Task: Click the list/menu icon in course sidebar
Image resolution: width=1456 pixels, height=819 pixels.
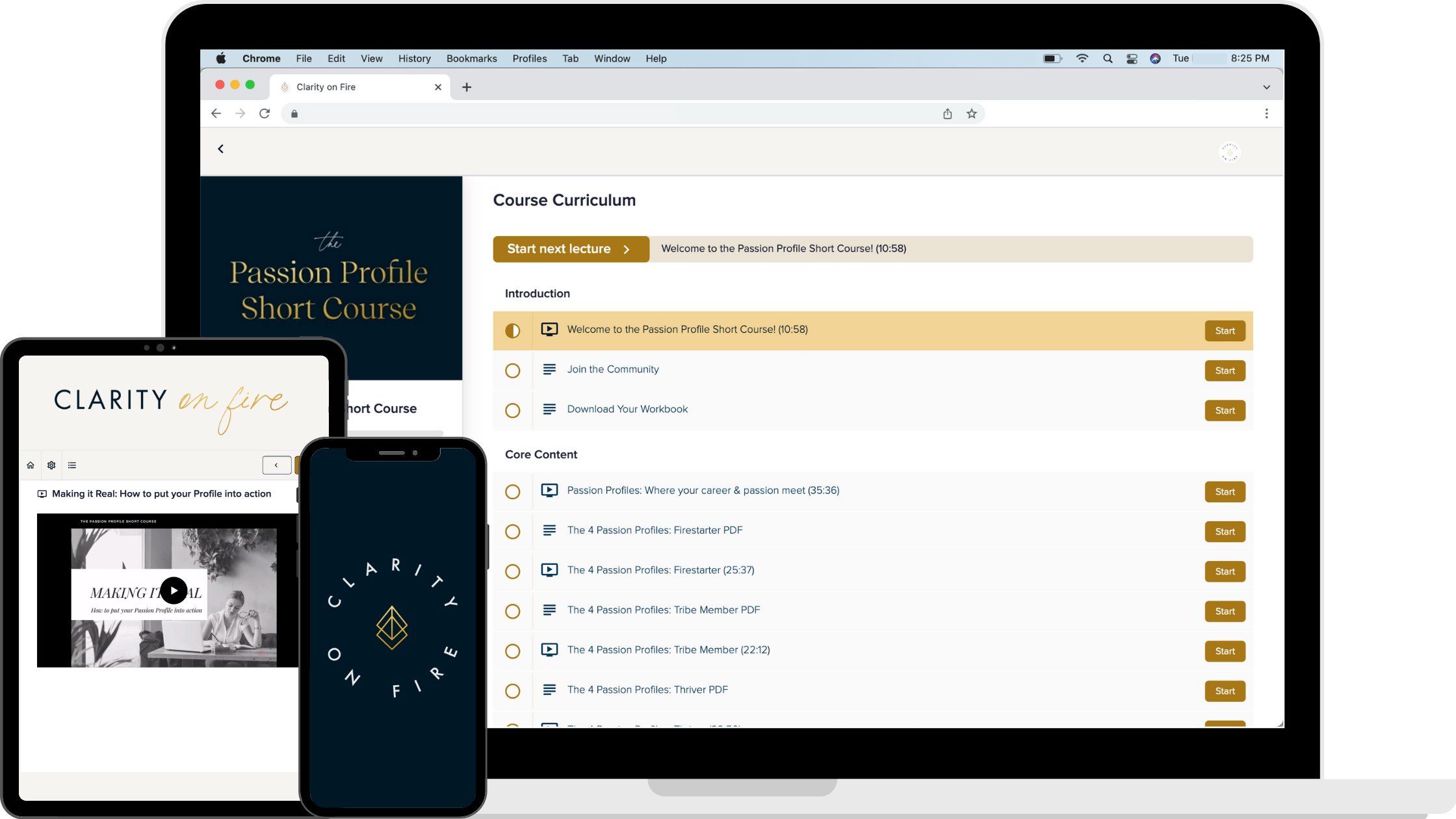Action: (72, 465)
